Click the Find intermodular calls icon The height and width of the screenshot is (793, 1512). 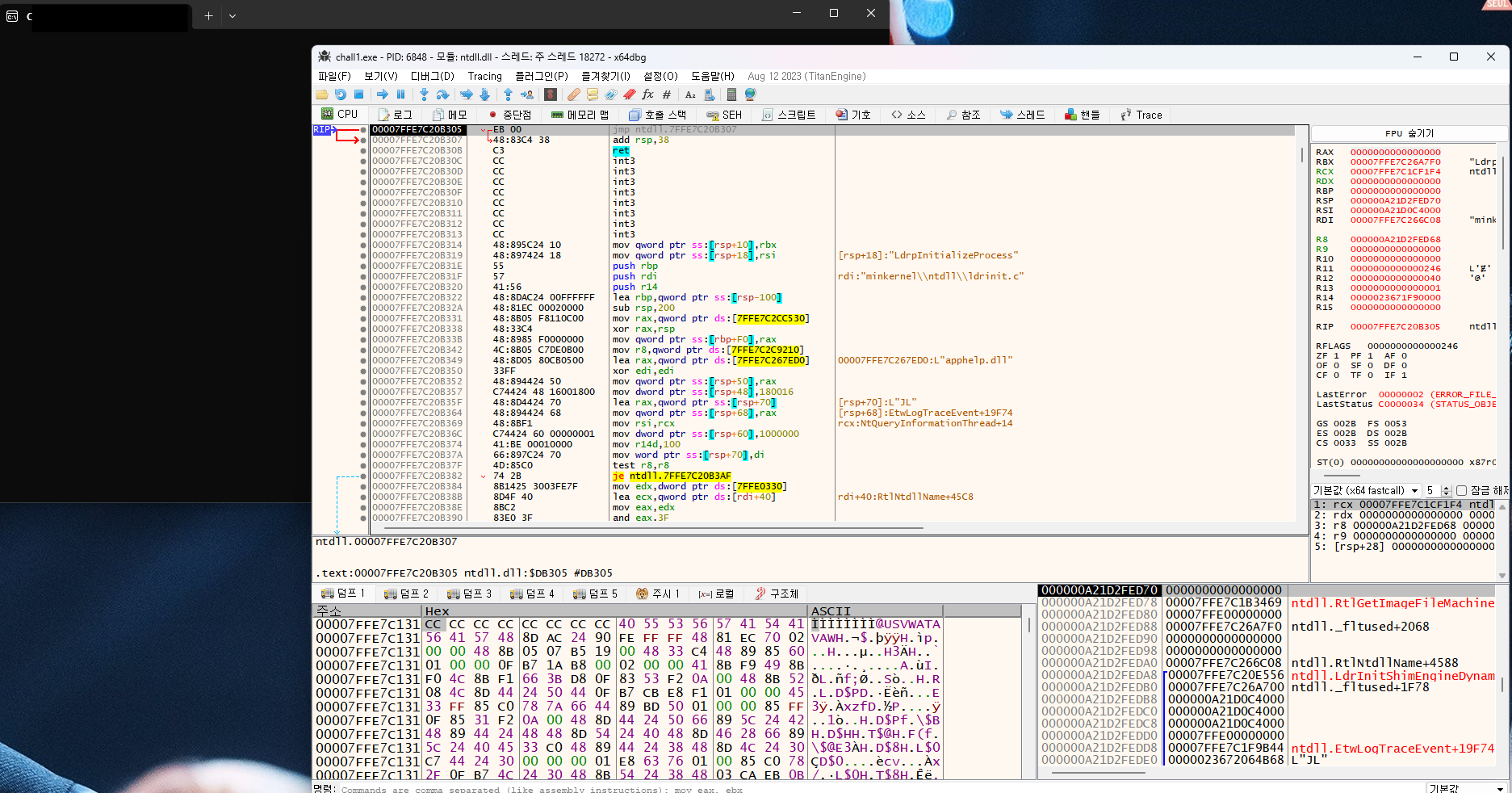tap(709, 94)
